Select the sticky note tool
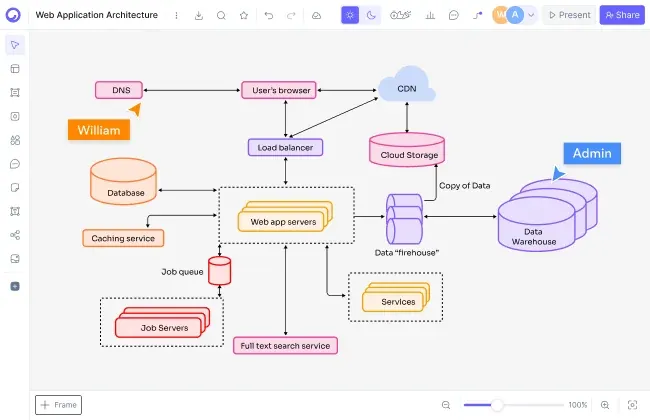The width and height of the screenshot is (650, 420). click(15, 187)
